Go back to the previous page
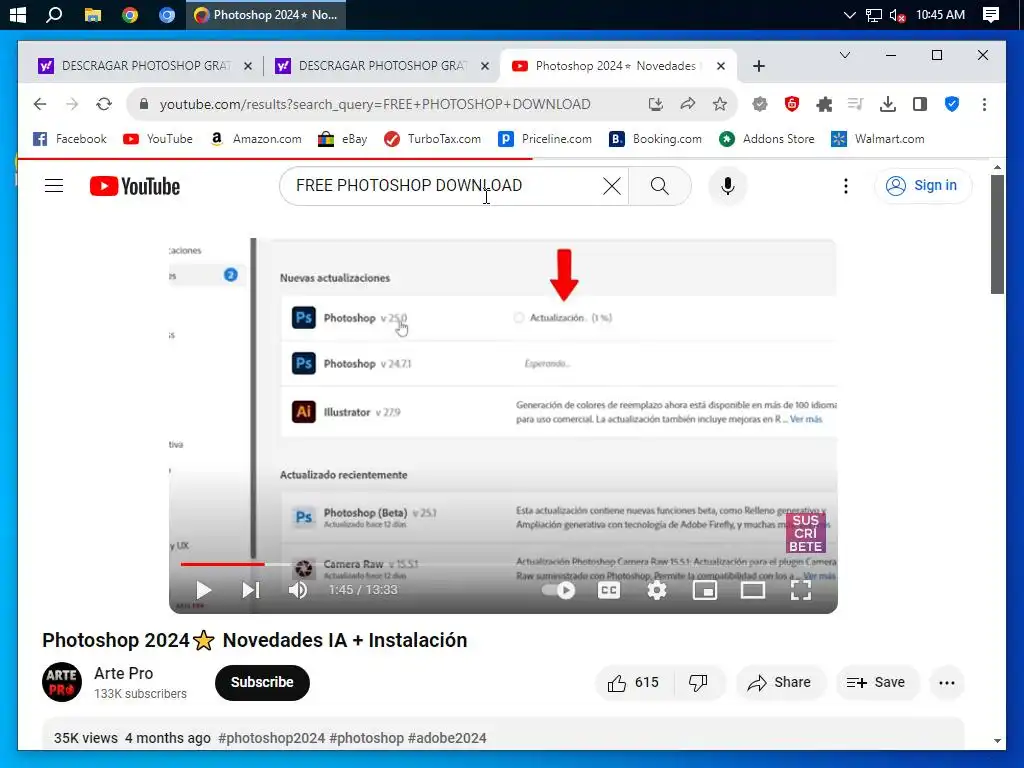 pos(40,104)
